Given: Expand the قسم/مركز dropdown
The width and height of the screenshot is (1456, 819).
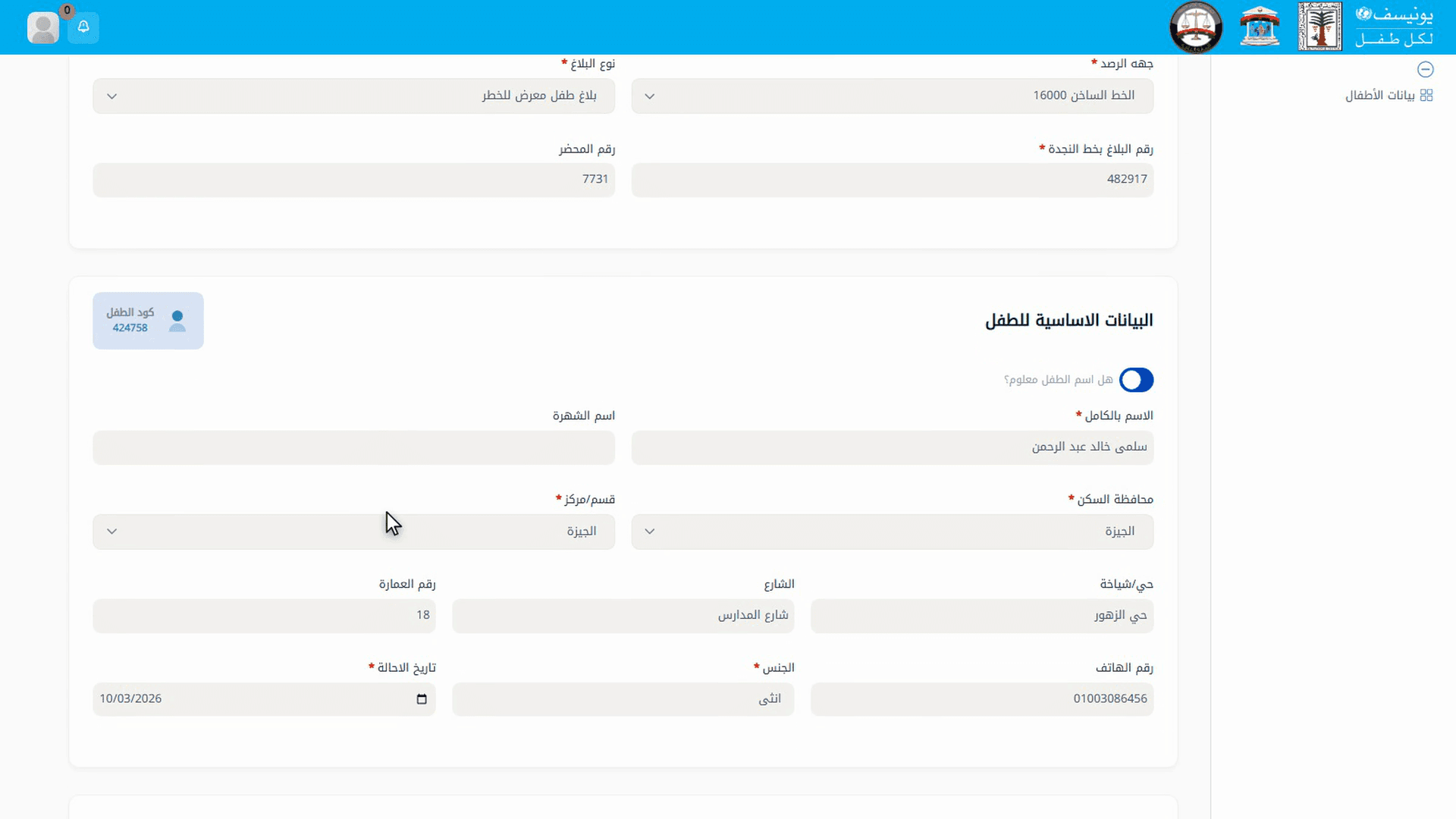Looking at the screenshot, I should pyautogui.click(x=354, y=532).
